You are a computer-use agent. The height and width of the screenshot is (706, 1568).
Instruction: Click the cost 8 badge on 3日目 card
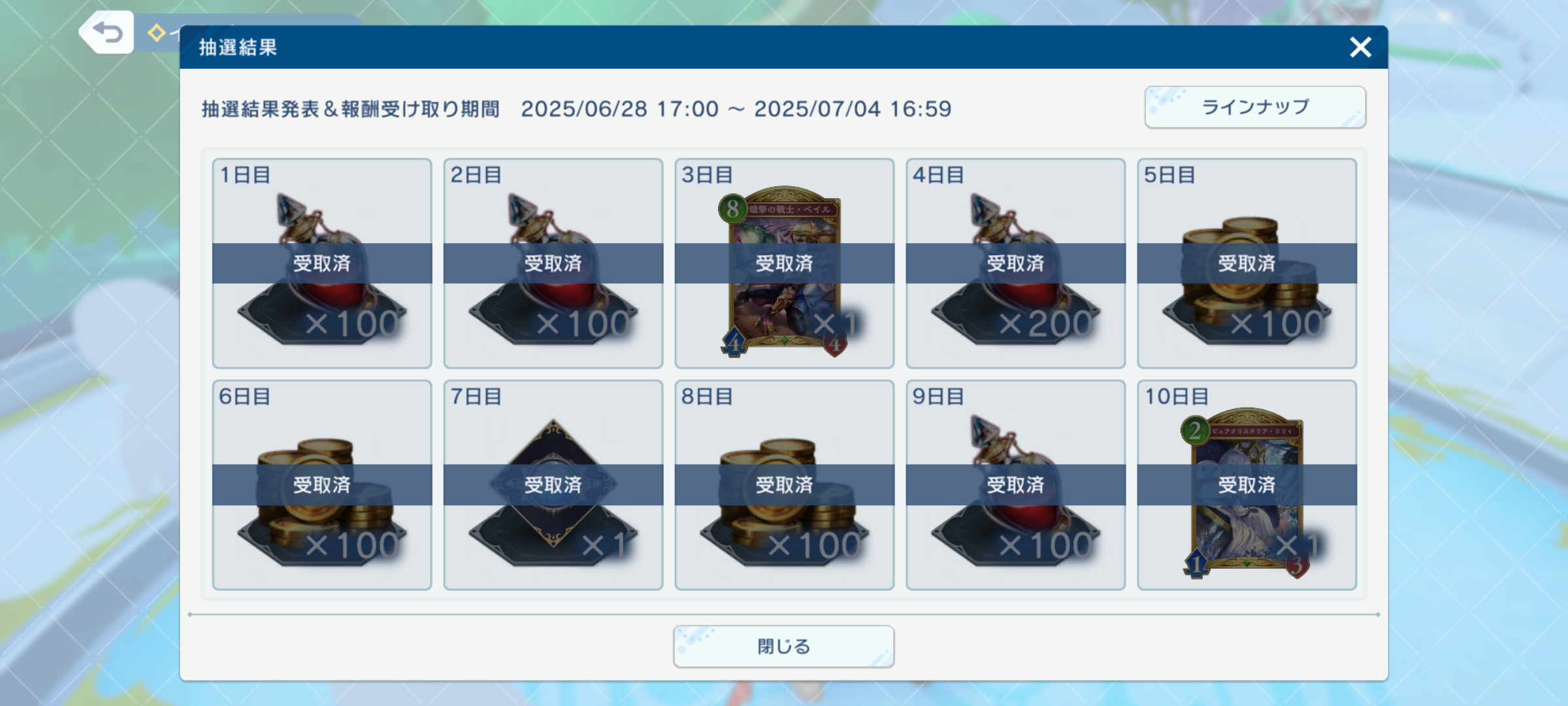733,209
